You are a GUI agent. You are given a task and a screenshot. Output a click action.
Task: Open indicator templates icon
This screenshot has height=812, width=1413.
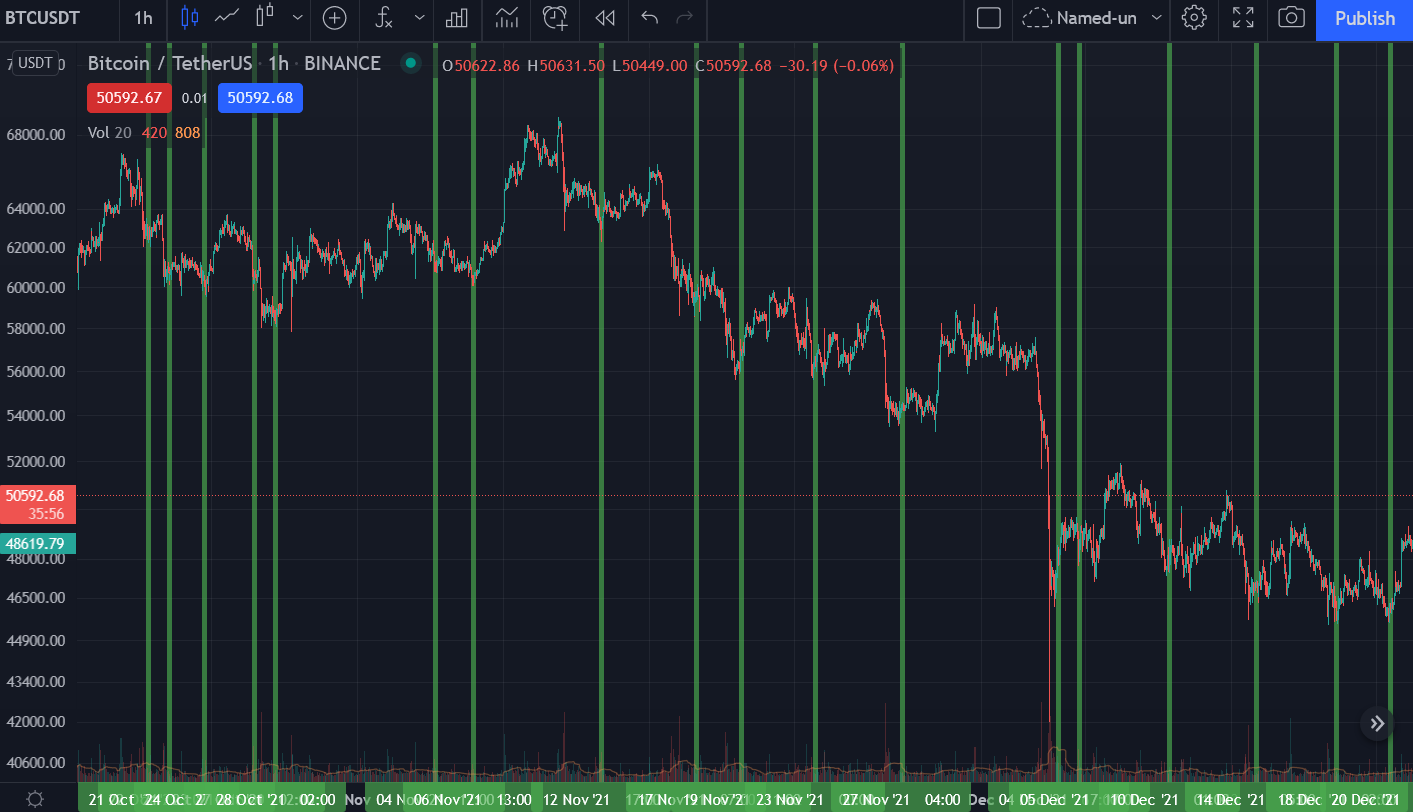coord(507,18)
